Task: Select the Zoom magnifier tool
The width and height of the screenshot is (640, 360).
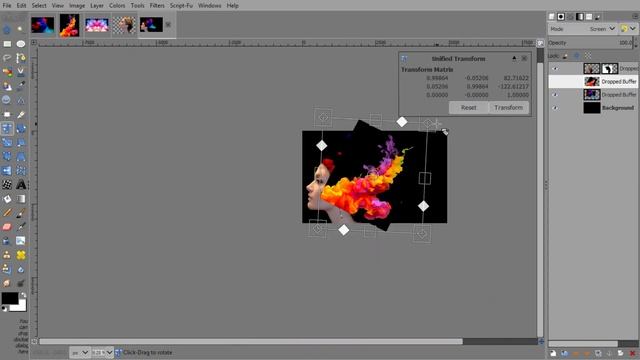Action: pyautogui.click(x=7, y=100)
